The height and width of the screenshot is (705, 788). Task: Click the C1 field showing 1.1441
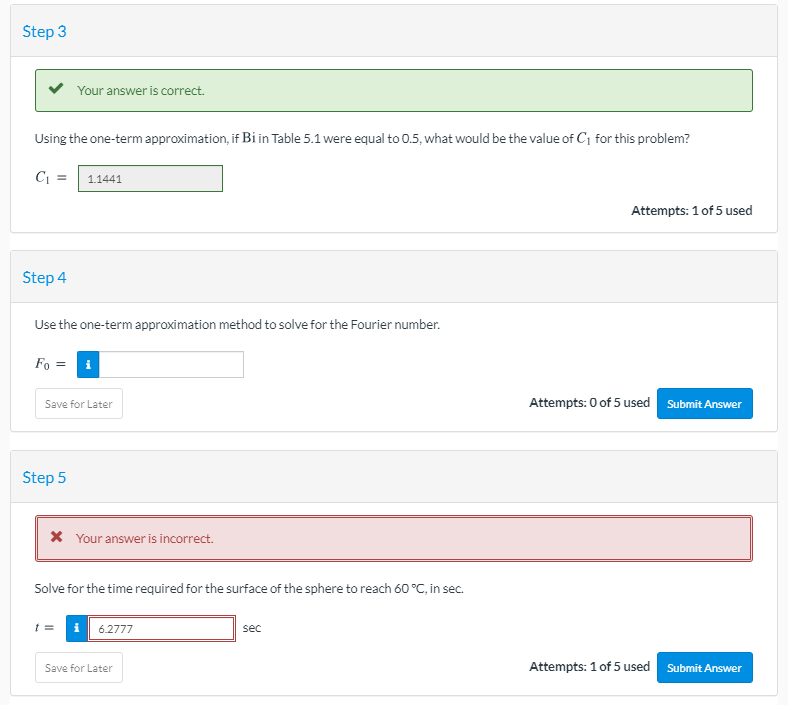[x=150, y=178]
